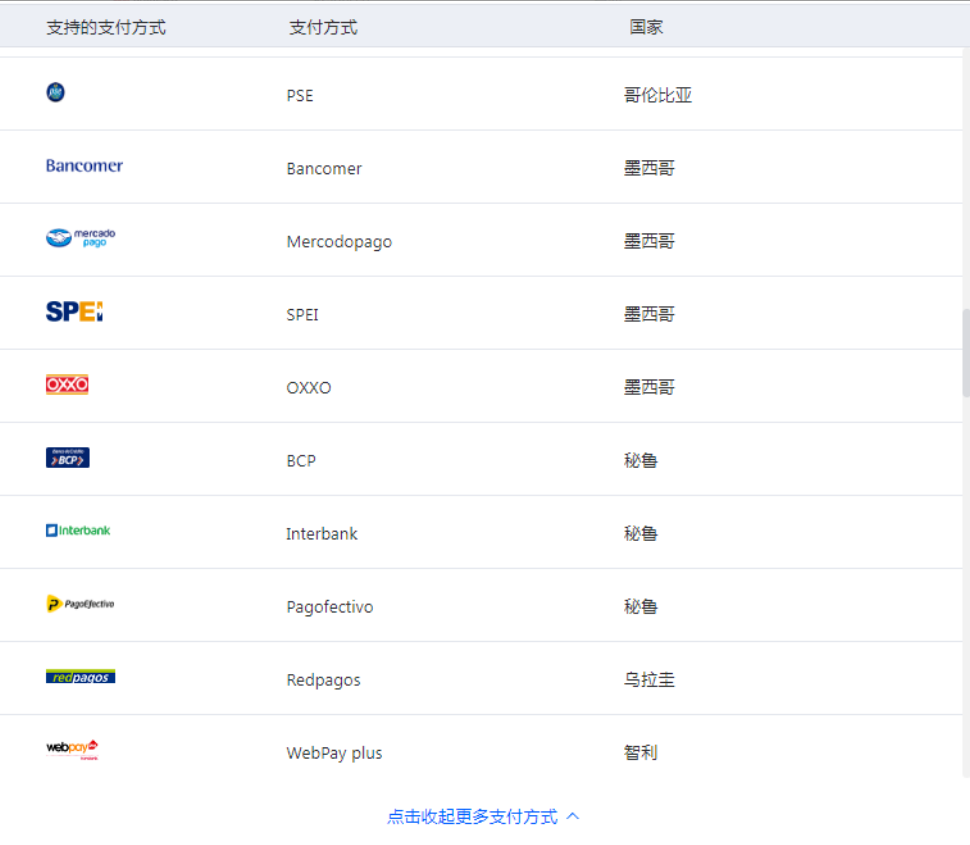Click the Interbank logo
Screen dimensions: 970x845
(77, 531)
